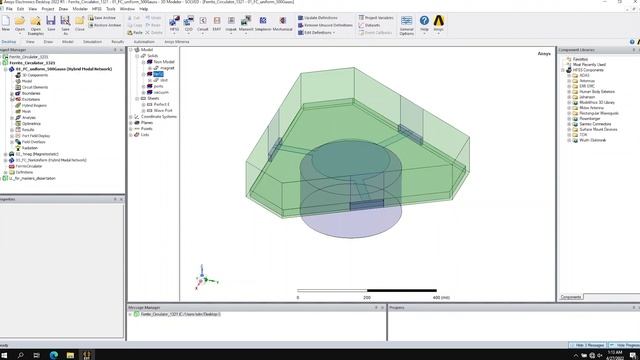Open Surface Mount Devices library folder

coord(598,129)
